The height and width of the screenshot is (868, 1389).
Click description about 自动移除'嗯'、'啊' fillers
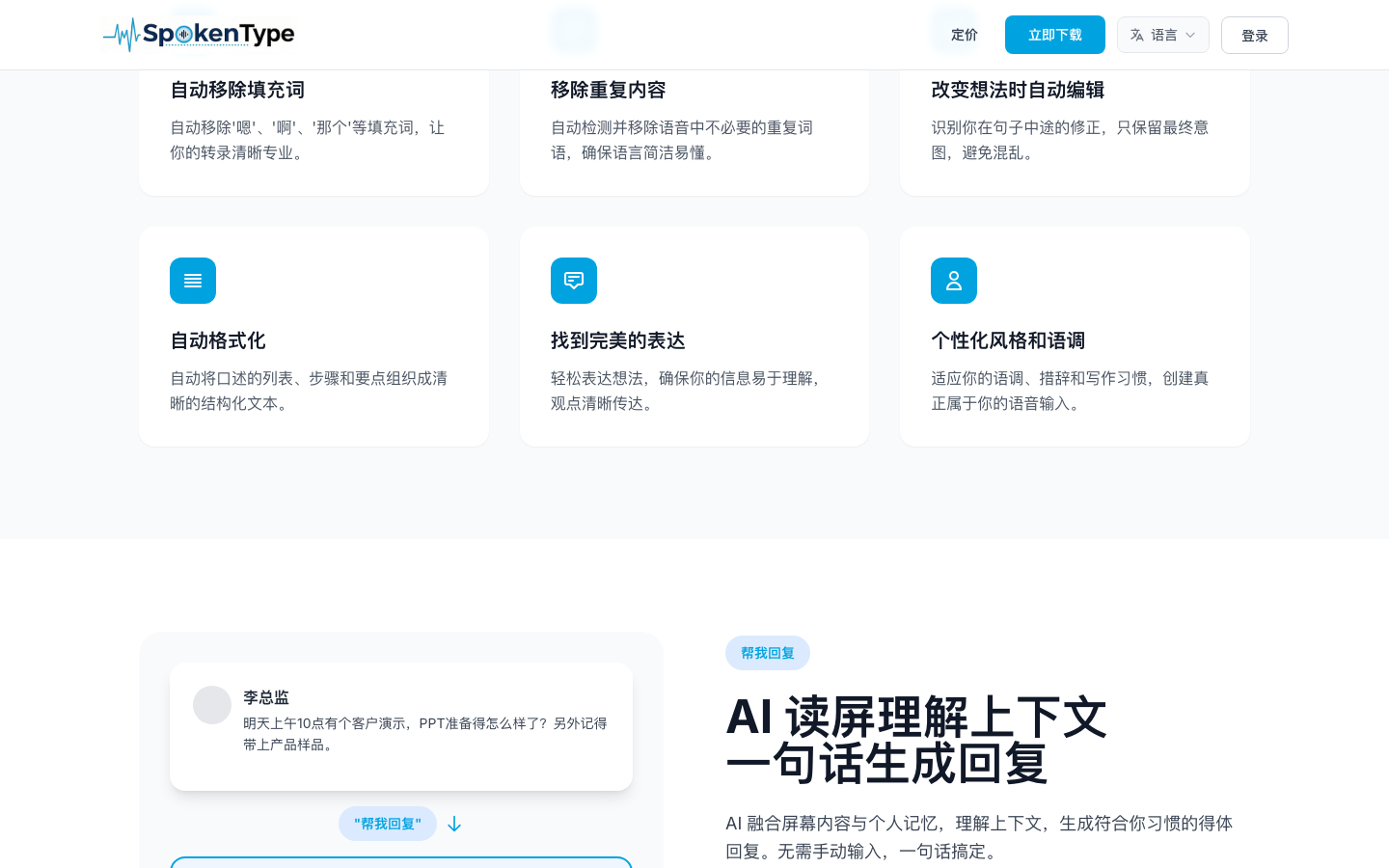tap(308, 140)
